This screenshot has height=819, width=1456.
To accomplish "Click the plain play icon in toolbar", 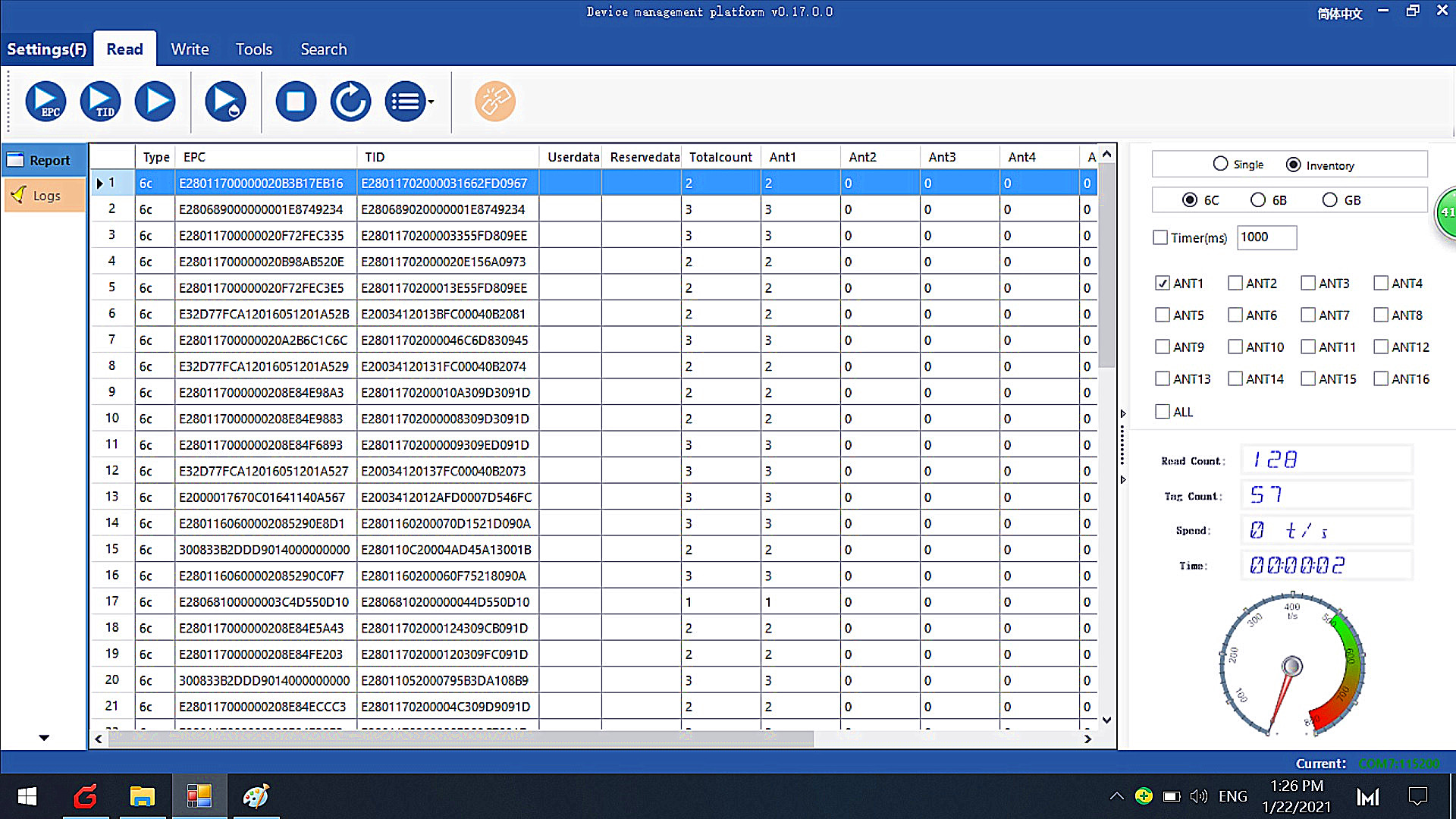I will pyautogui.click(x=155, y=101).
